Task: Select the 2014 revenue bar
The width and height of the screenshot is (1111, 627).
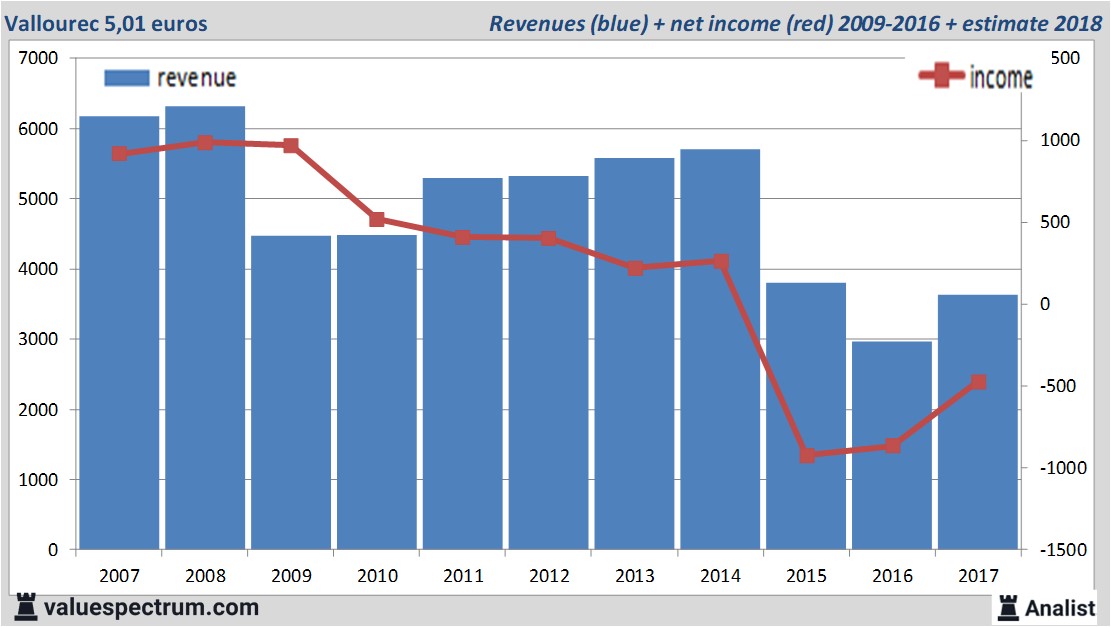Action: [x=720, y=349]
